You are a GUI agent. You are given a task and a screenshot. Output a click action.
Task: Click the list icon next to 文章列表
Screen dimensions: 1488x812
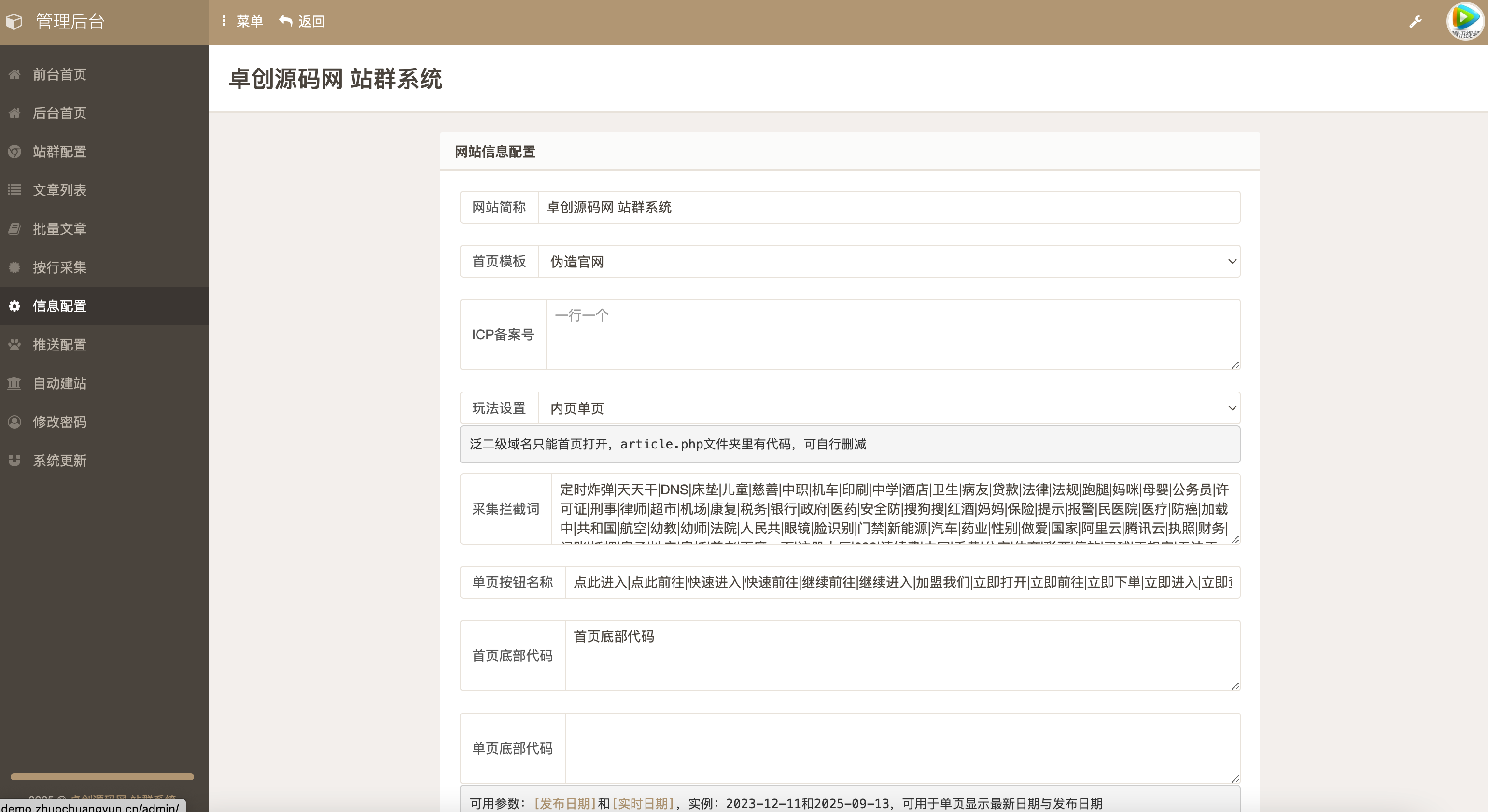14,190
